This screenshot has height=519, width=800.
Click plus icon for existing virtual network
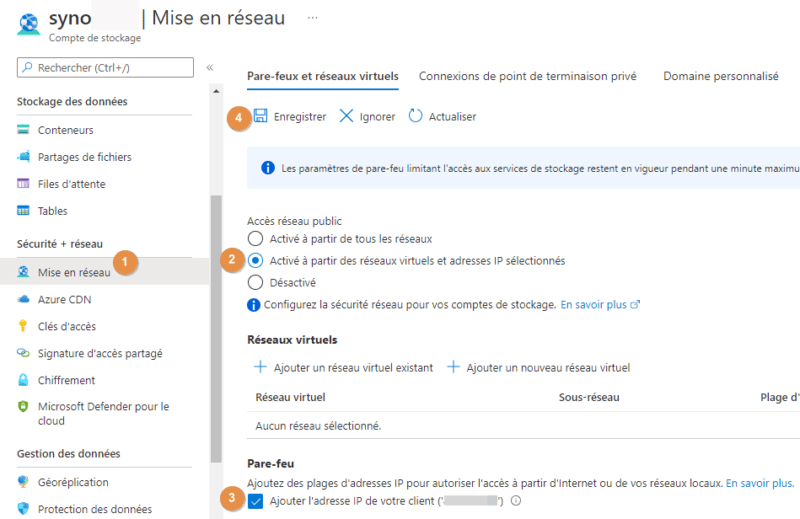point(260,367)
